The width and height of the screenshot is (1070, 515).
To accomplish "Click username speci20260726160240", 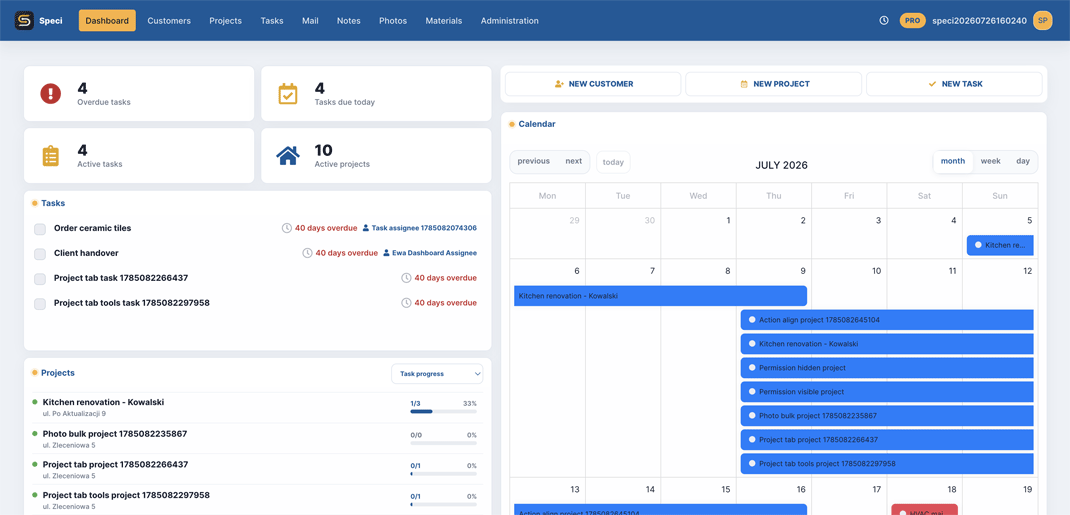I will click(979, 20).
